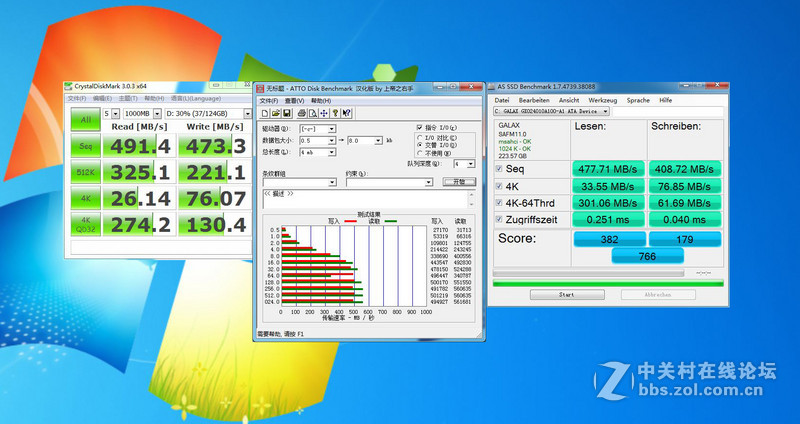Click the Print Preview icon in ATTO toolbar
The image size is (800, 424).
311,113
